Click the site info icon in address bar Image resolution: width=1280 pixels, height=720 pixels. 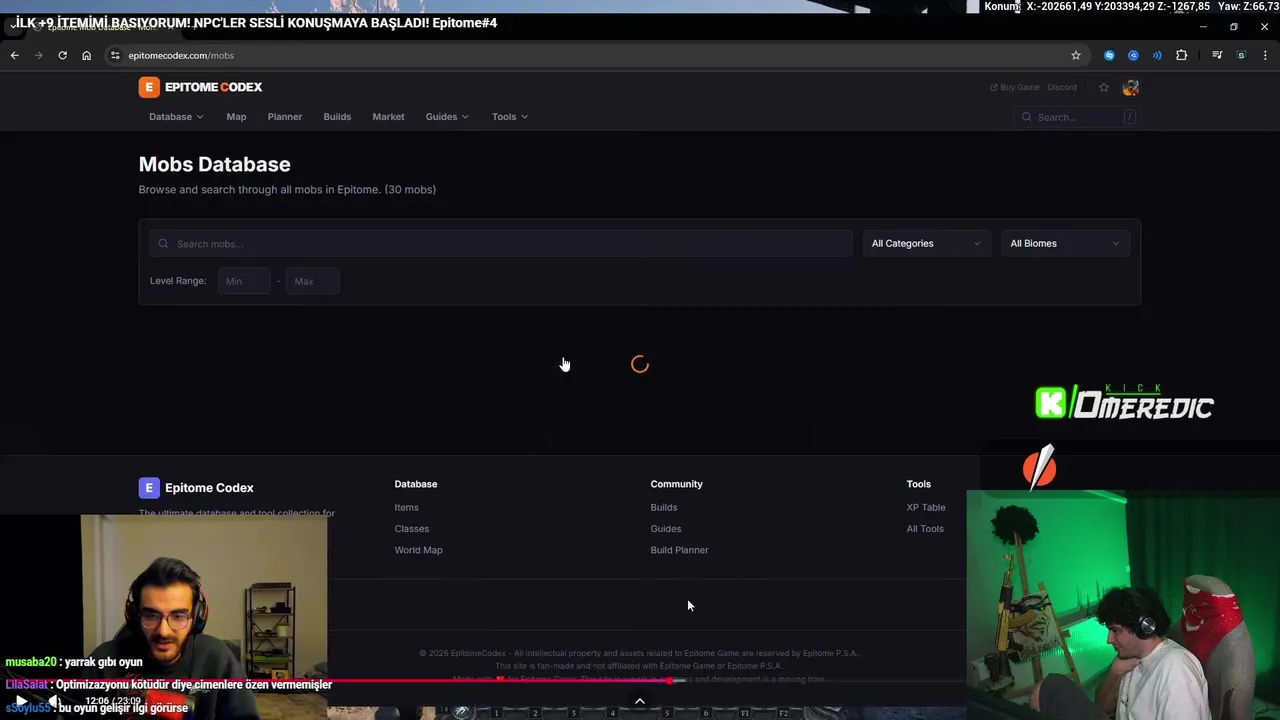115,55
